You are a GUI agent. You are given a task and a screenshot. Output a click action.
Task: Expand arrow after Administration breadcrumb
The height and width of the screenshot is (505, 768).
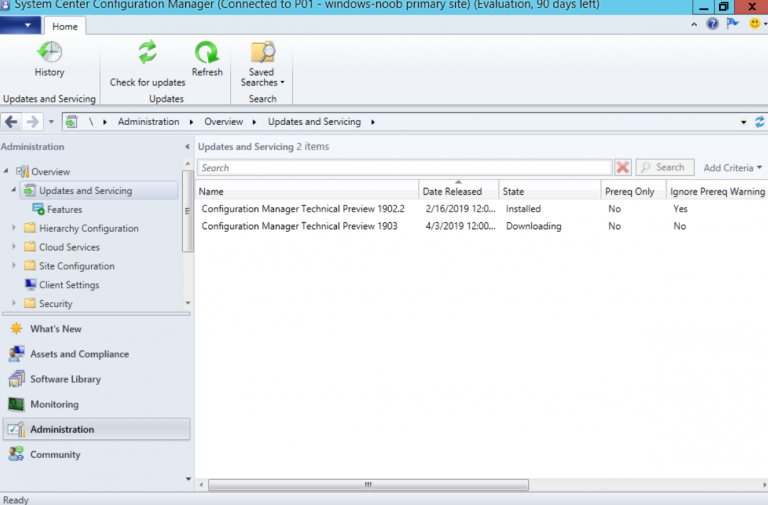192,122
